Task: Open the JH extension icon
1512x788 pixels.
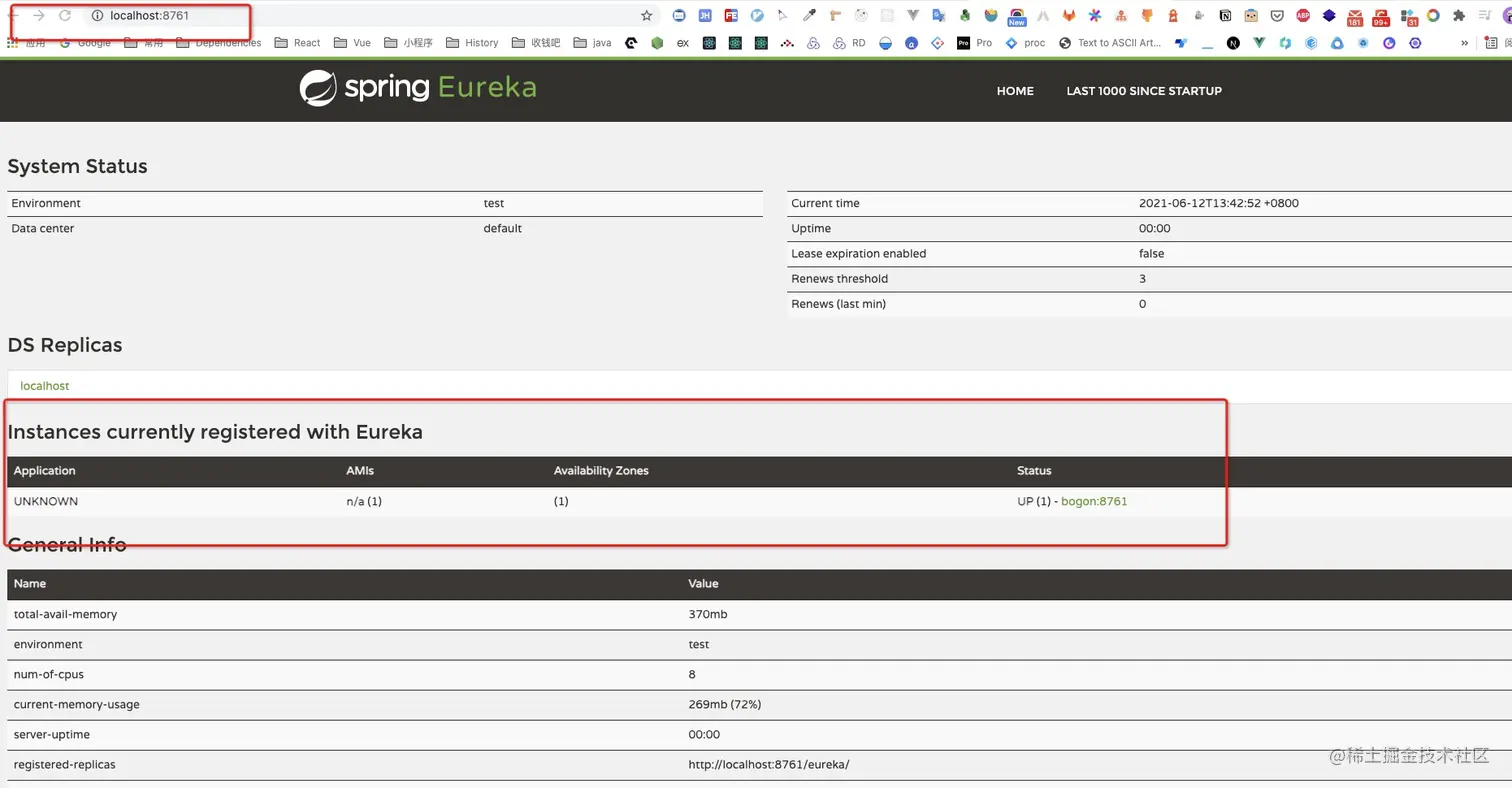Action: (705, 15)
